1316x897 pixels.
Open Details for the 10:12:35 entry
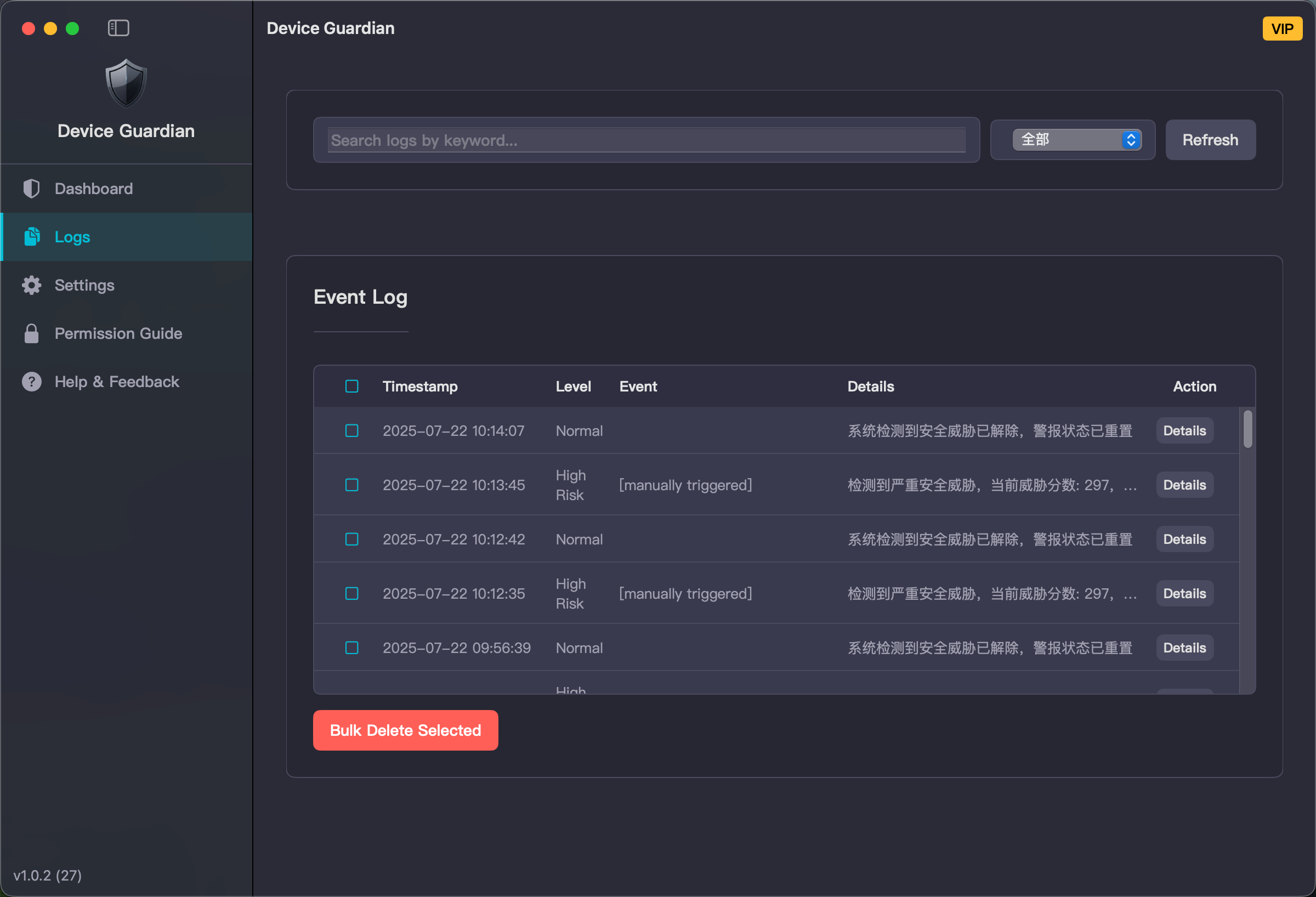(x=1184, y=593)
